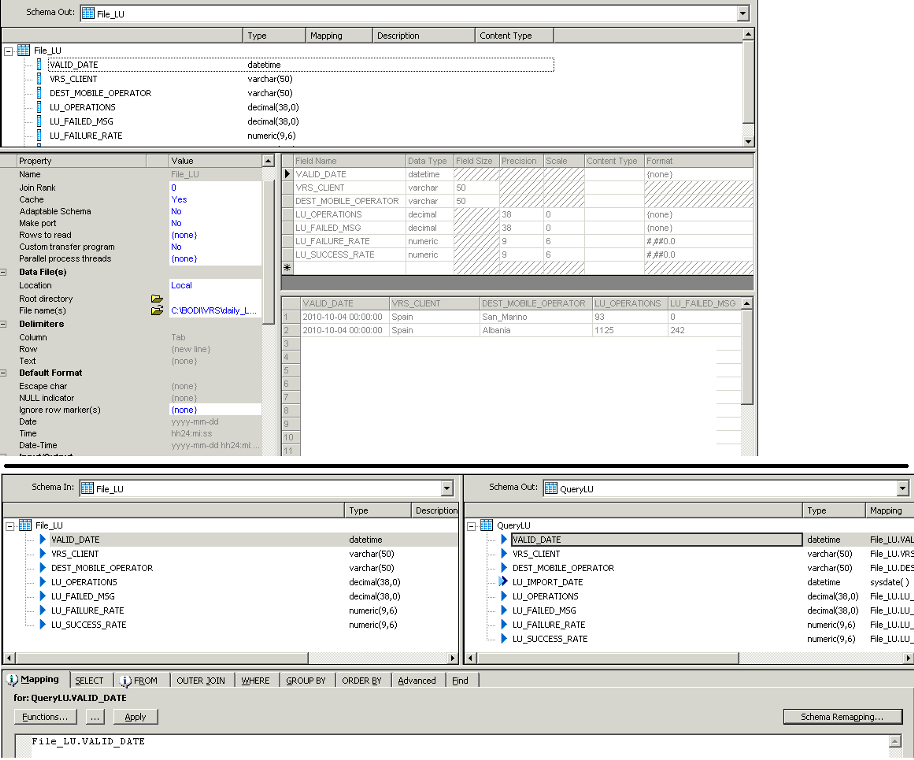Screen dimensions: 914x760
Task: Open the Schema In File_LU dropdown
Action: click(447, 488)
